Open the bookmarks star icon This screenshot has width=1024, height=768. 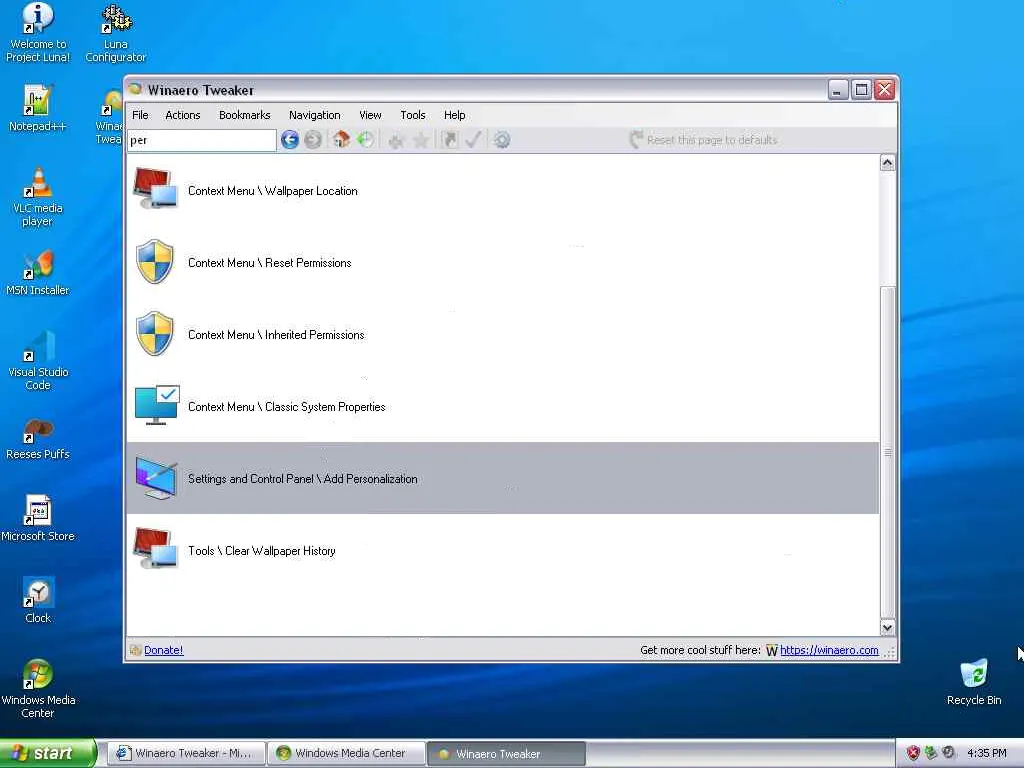[421, 140]
